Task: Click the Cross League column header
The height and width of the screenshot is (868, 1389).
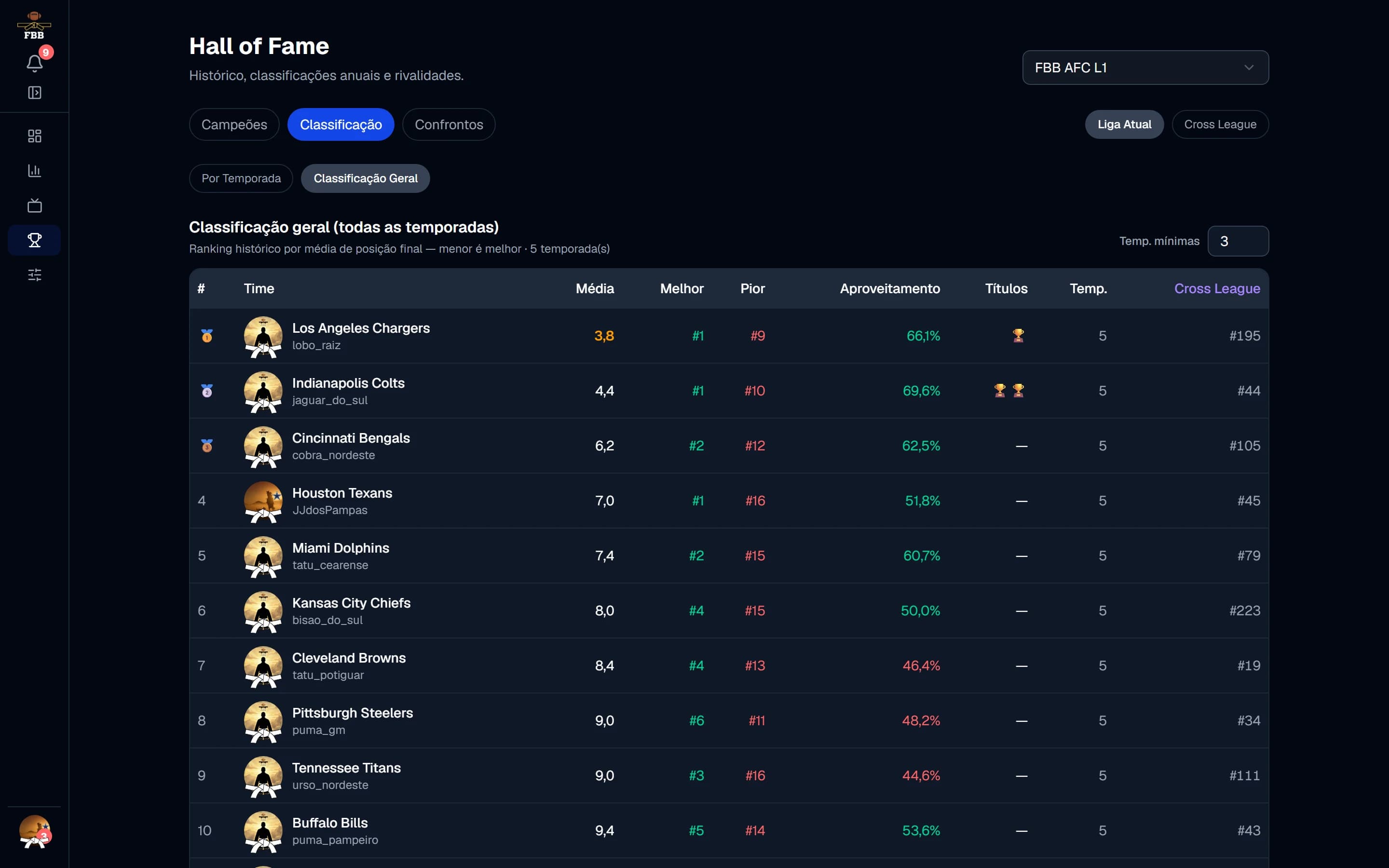Action: 1217,289
